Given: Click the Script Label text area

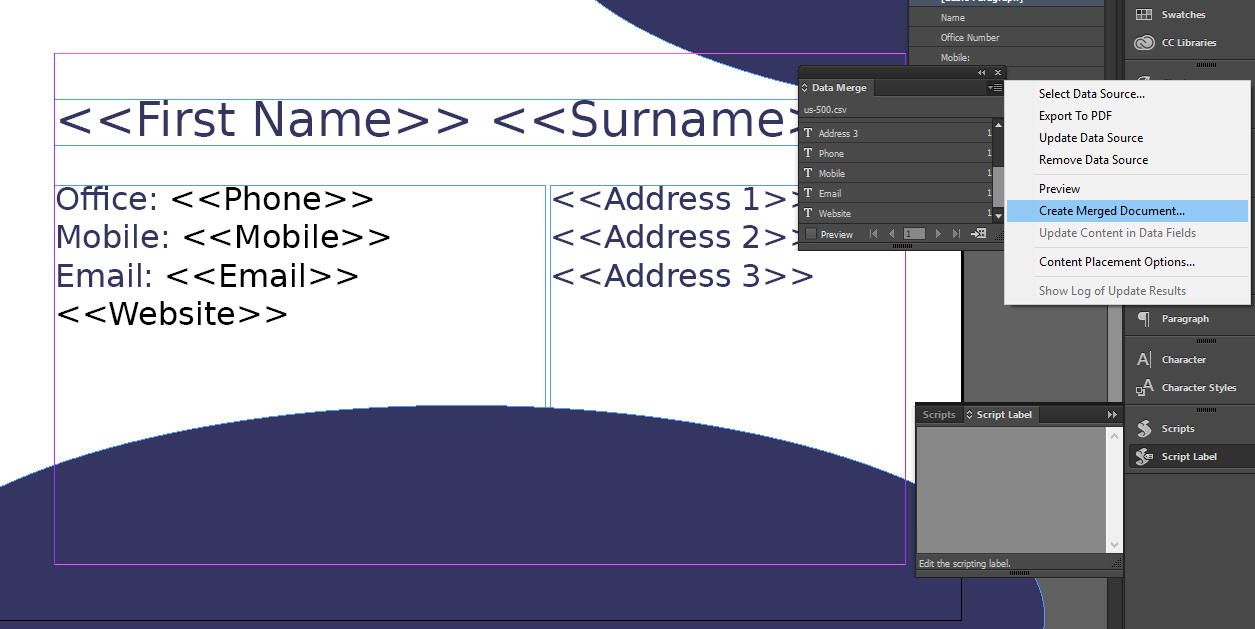Looking at the screenshot, I should [x=1011, y=490].
